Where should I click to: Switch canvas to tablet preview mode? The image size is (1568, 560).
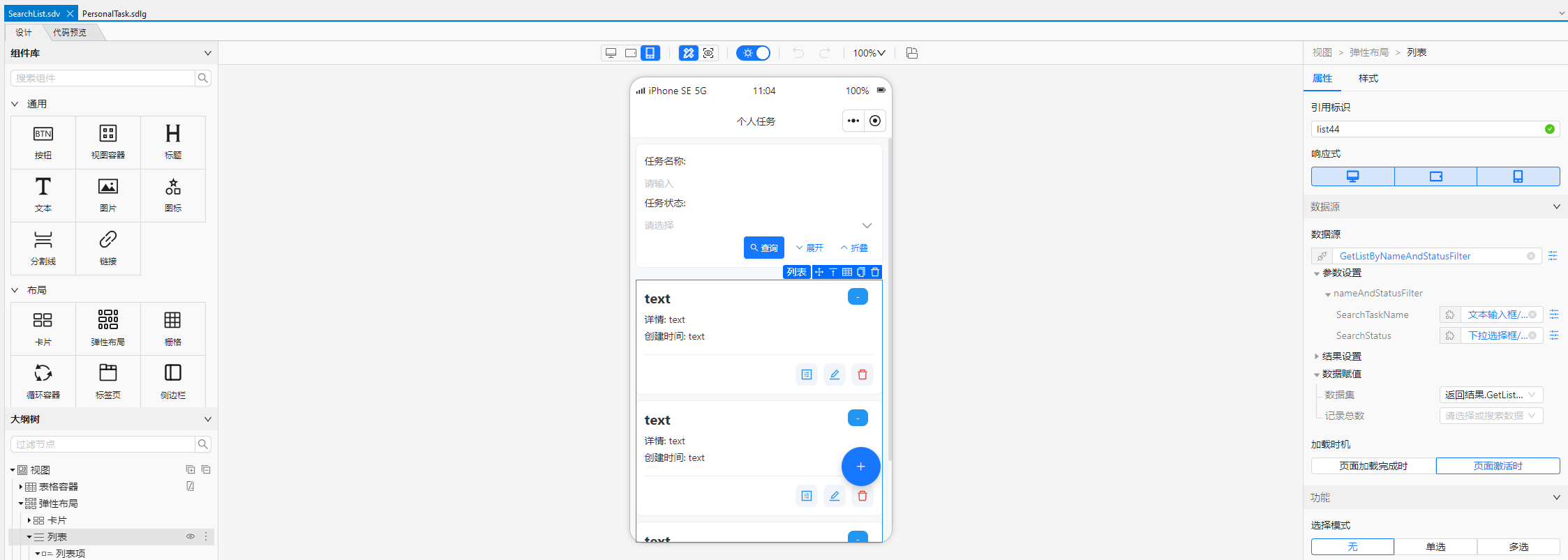pyautogui.click(x=631, y=53)
